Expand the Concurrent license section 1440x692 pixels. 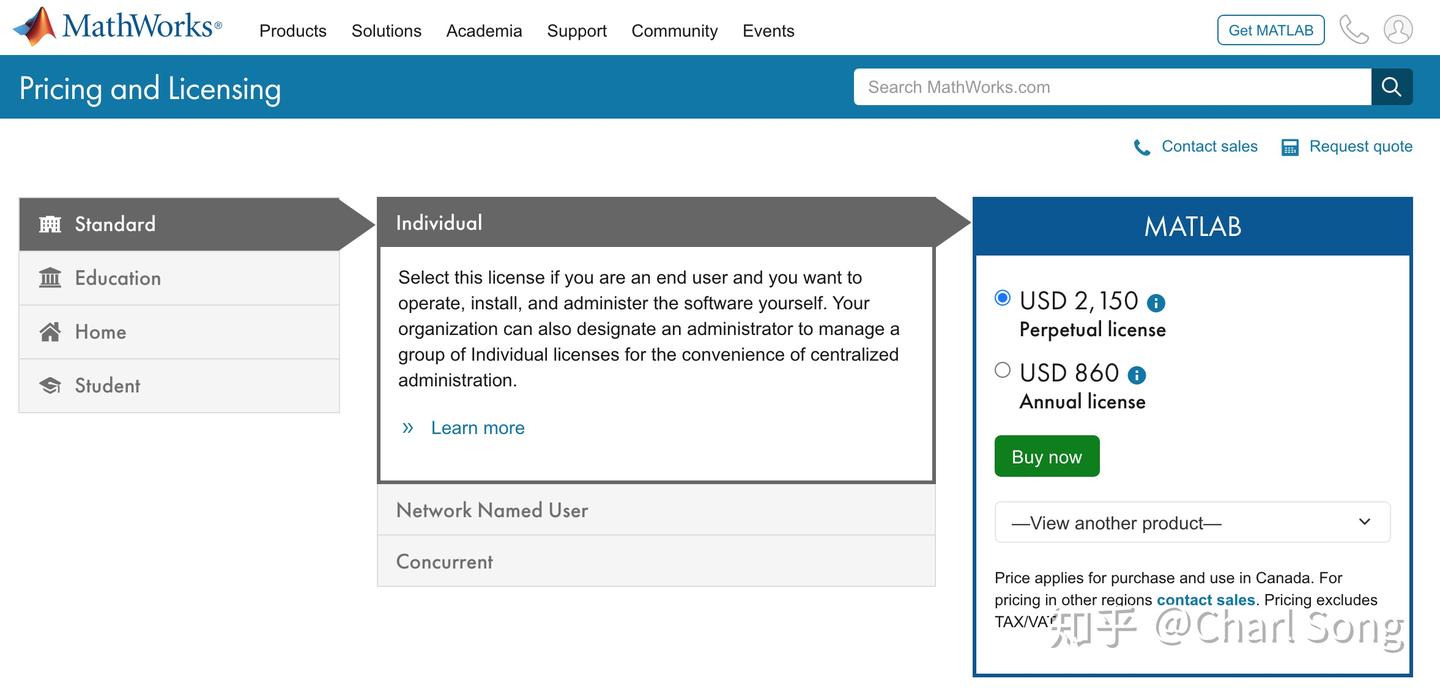656,561
